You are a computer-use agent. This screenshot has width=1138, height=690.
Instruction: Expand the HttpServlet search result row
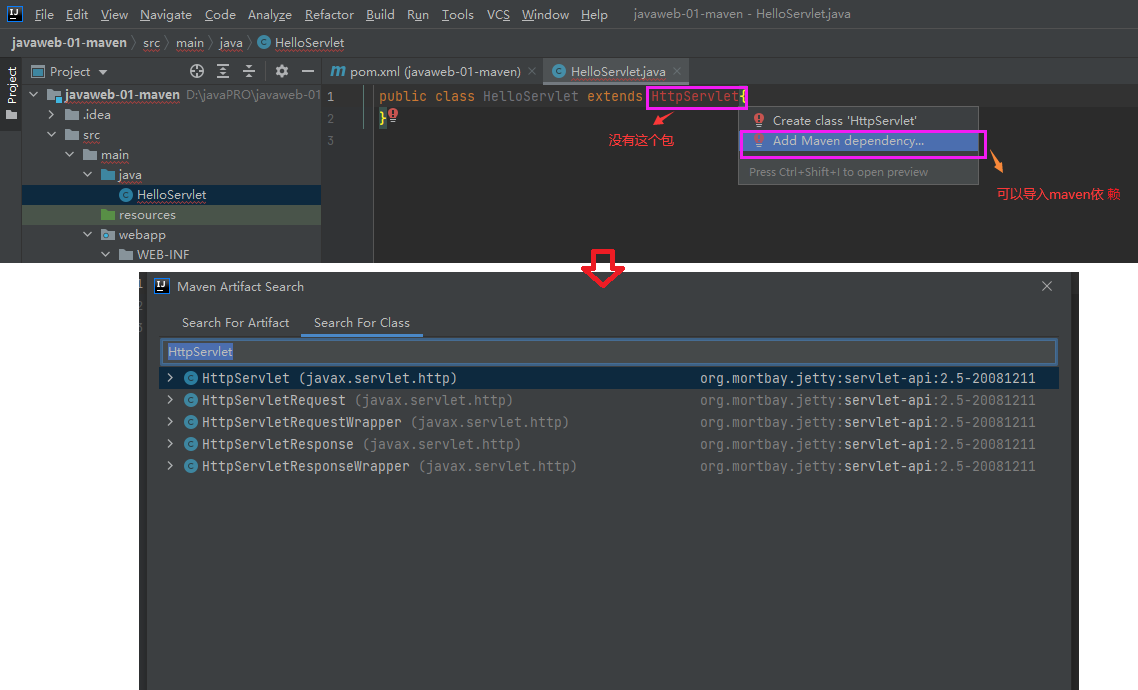tap(170, 378)
